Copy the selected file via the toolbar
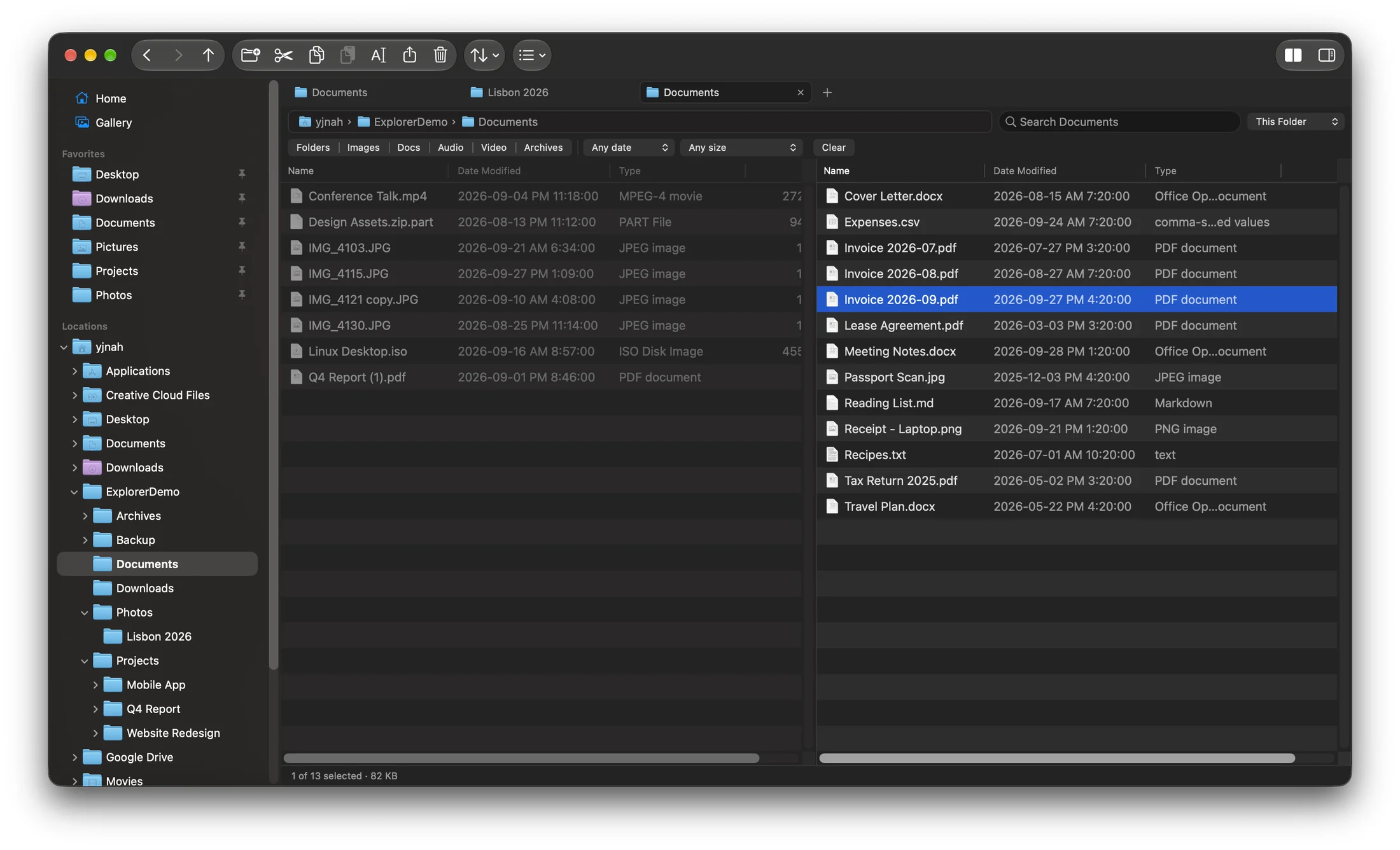This screenshot has height=850, width=1400. (316, 55)
